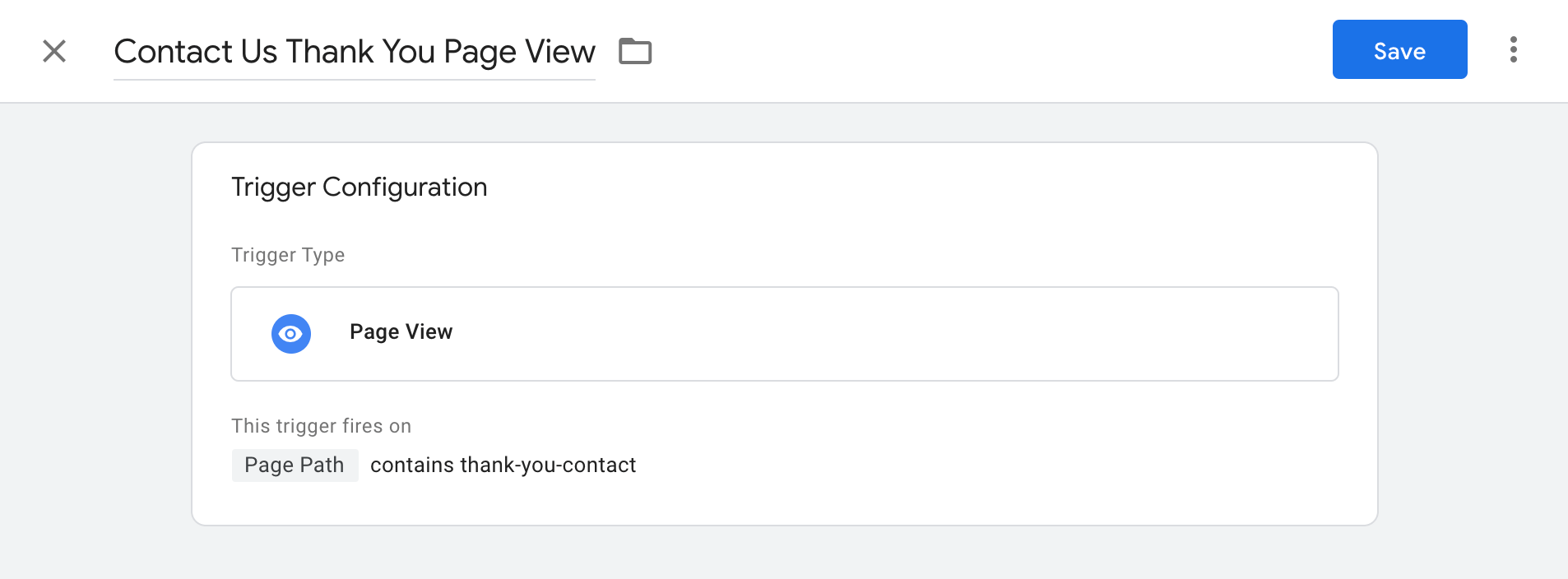Open the folder icon beside the trigger name
The image size is (1568, 579).
pos(635,51)
